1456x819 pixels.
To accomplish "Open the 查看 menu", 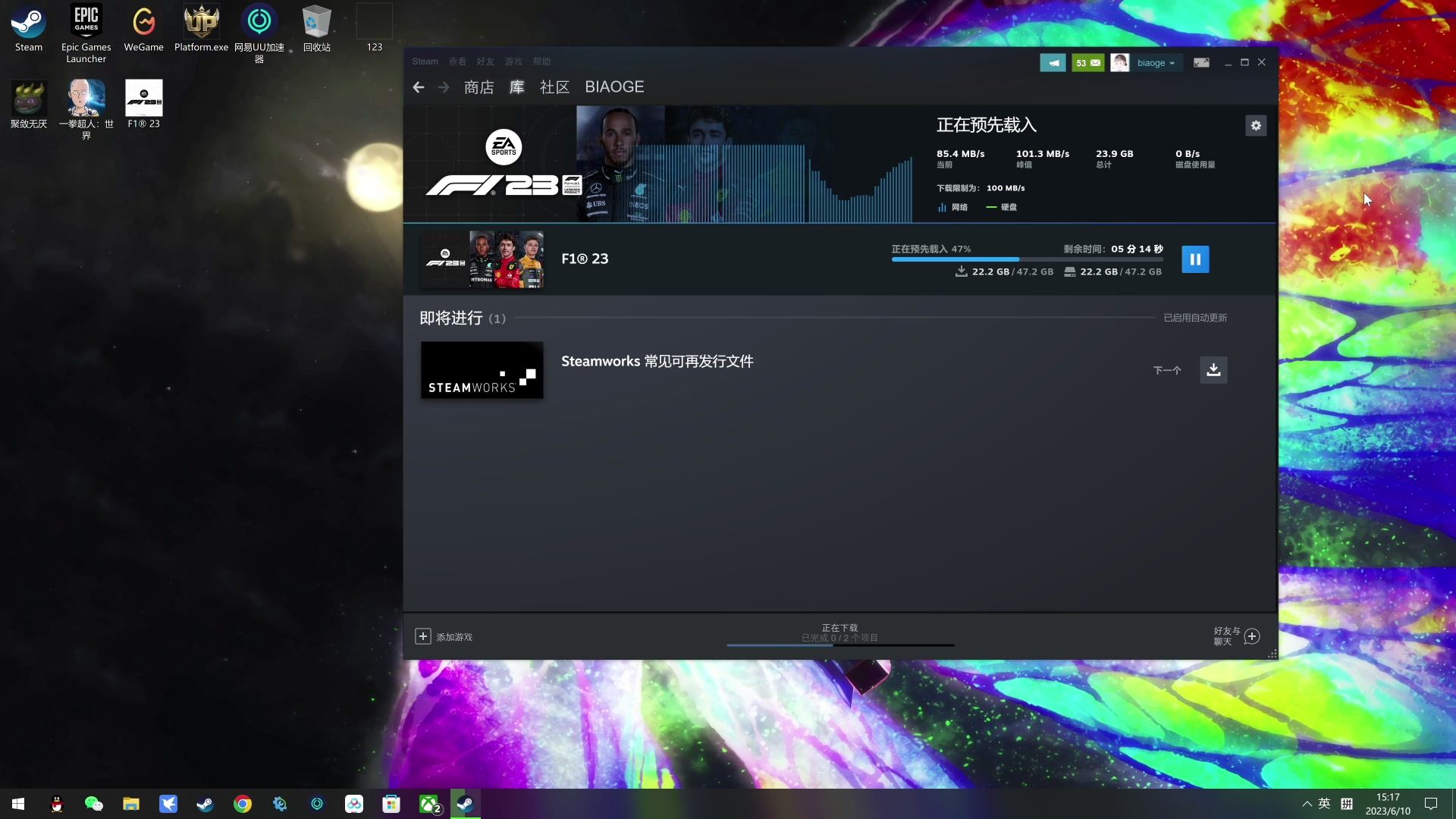I will pos(457,61).
